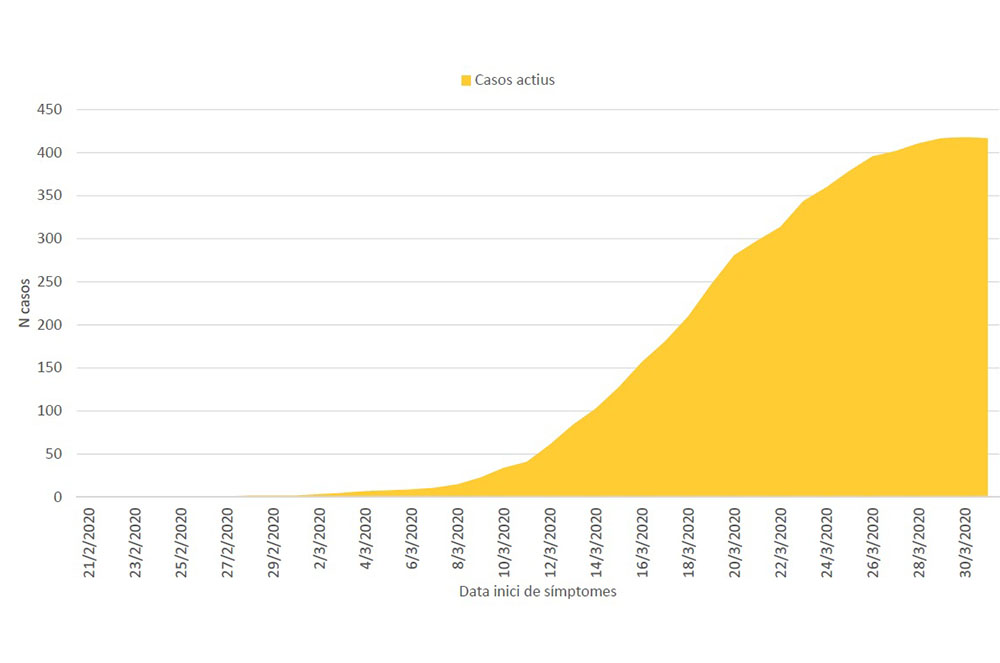Click the 21/2/2020 date label
This screenshot has width=1000, height=663.
[x=90, y=542]
